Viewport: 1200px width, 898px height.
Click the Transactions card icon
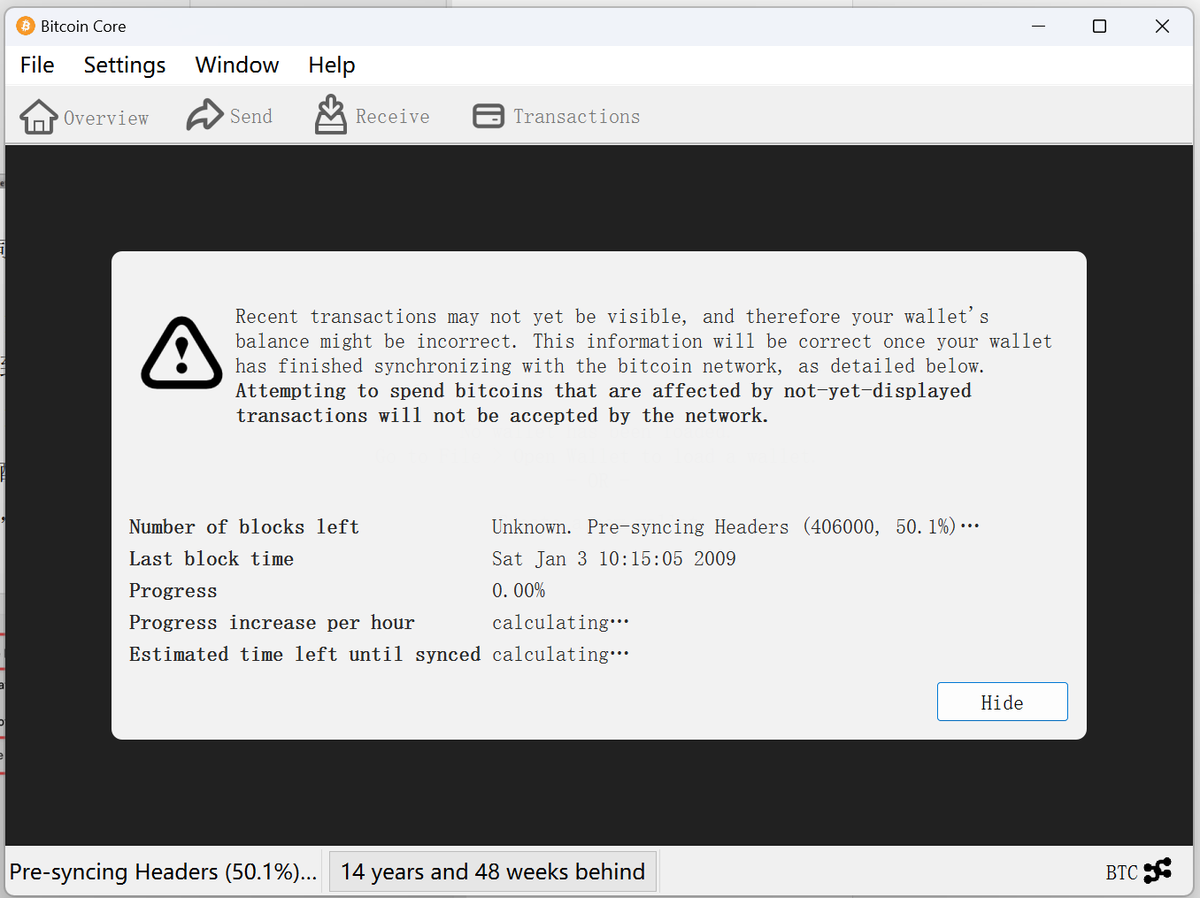point(488,116)
